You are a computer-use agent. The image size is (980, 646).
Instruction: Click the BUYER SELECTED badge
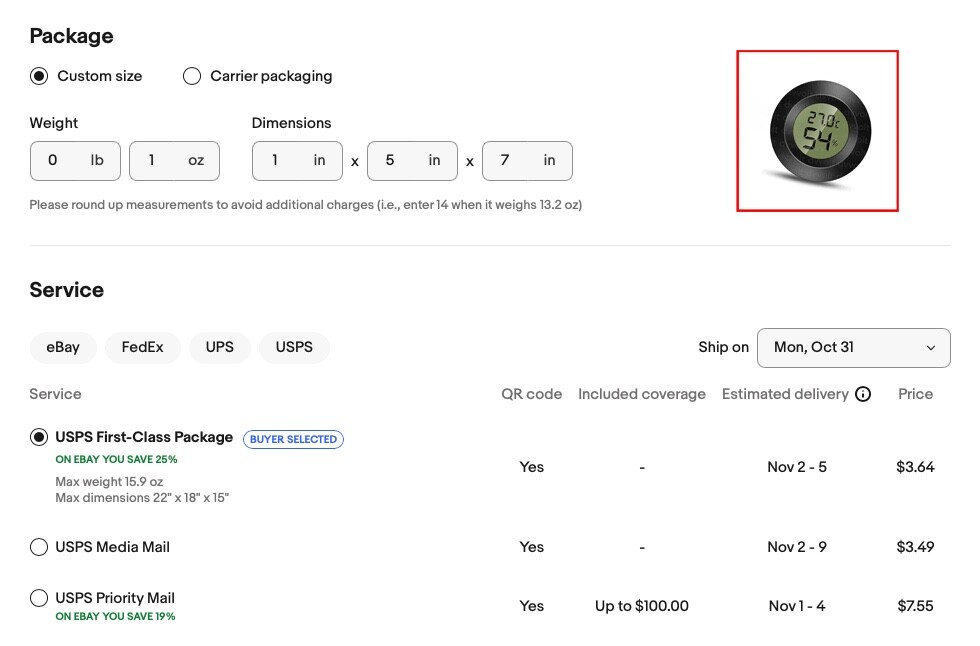click(293, 439)
